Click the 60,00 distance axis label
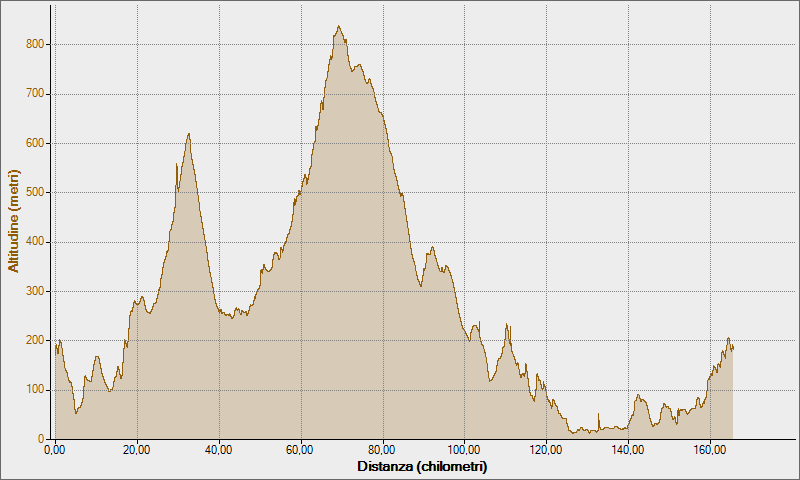The image size is (800, 480). pyautogui.click(x=300, y=450)
